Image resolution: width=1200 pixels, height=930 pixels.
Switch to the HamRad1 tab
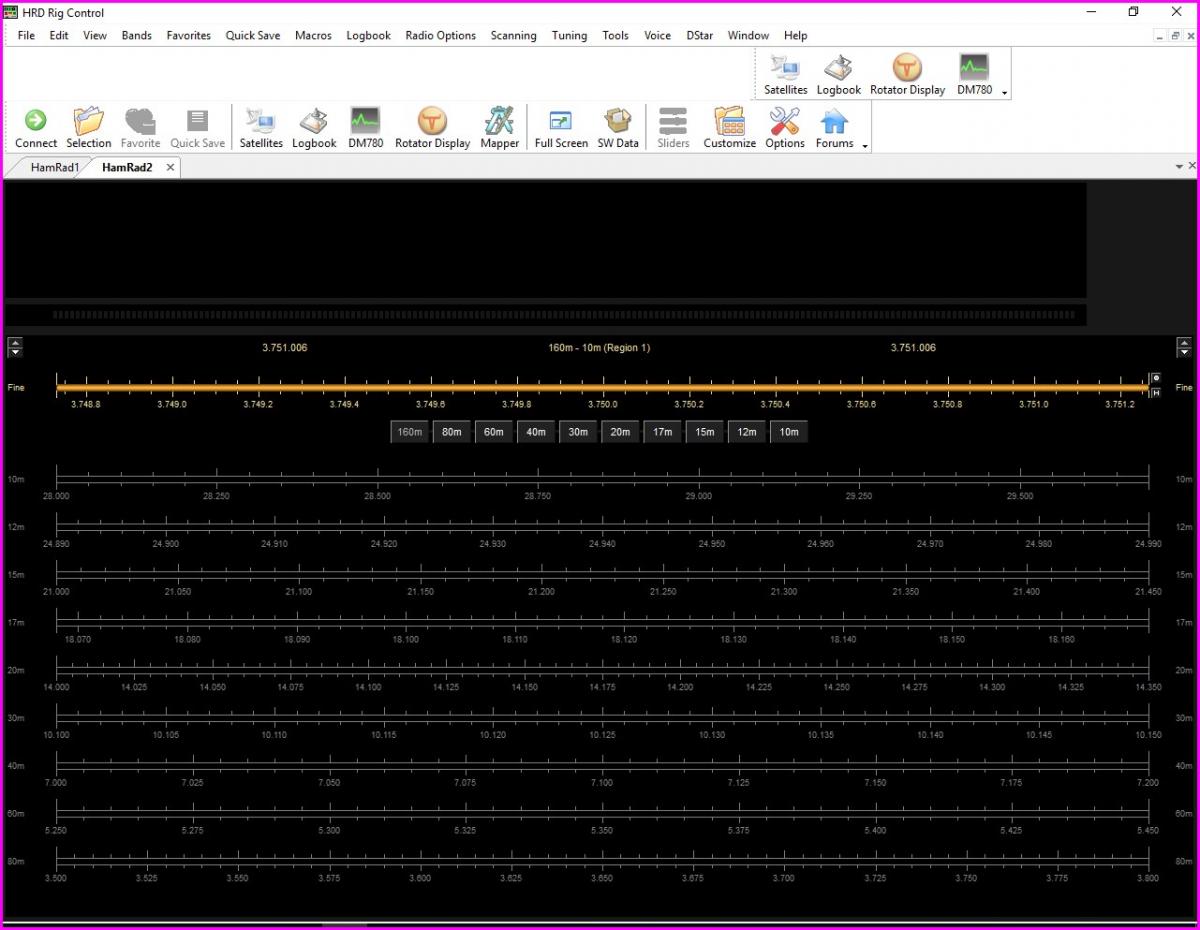pos(54,167)
